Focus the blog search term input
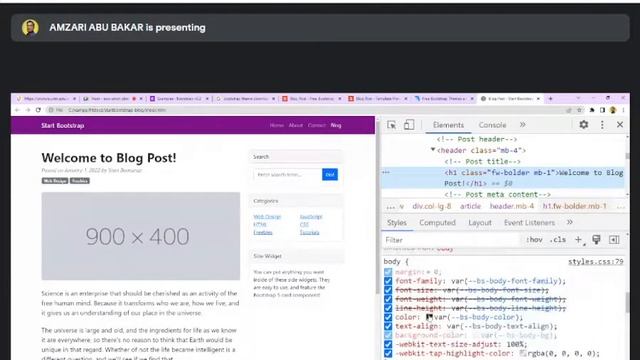640x360 pixels. [287, 174]
